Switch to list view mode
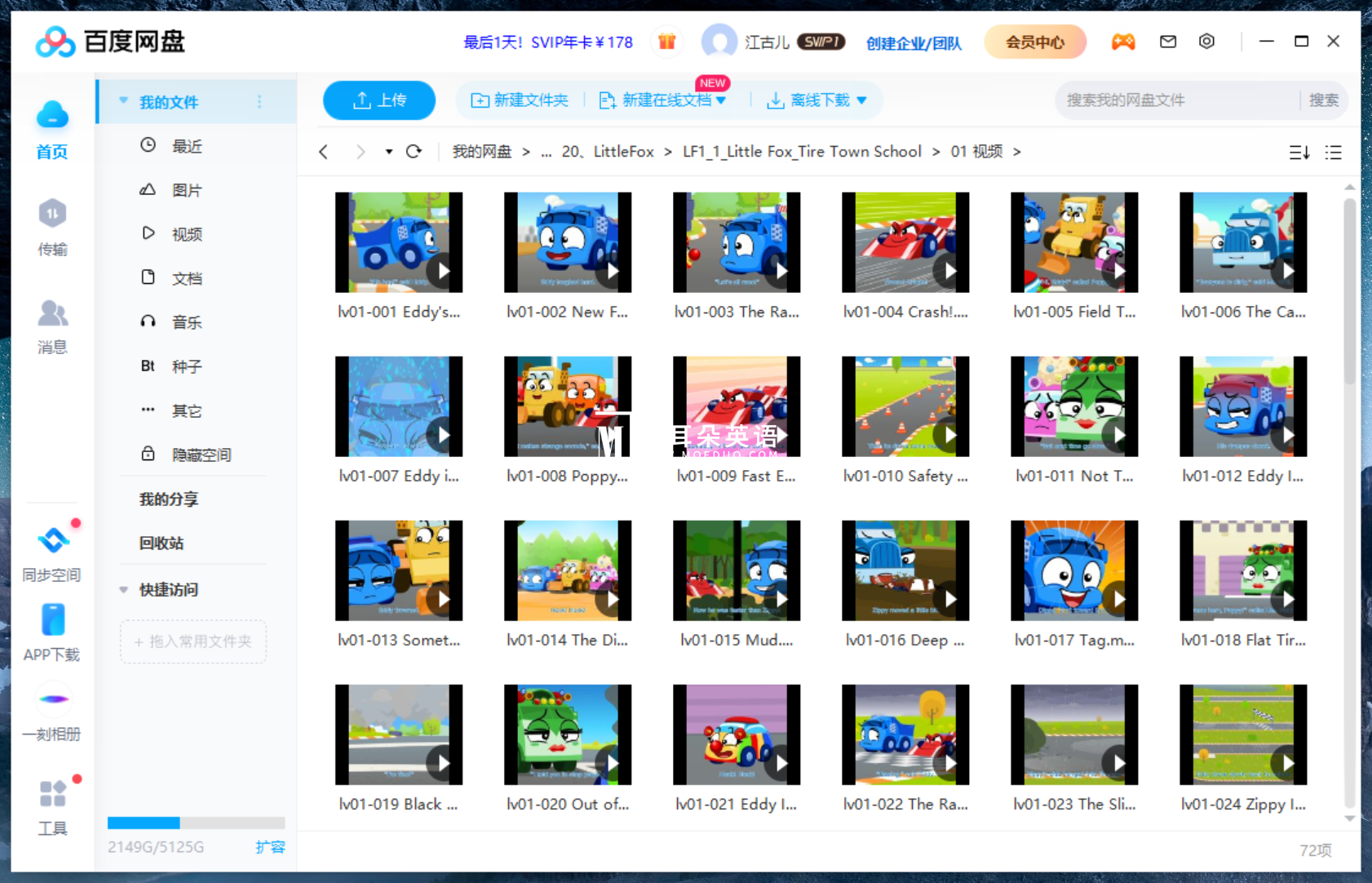1372x883 pixels. [1333, 153]
